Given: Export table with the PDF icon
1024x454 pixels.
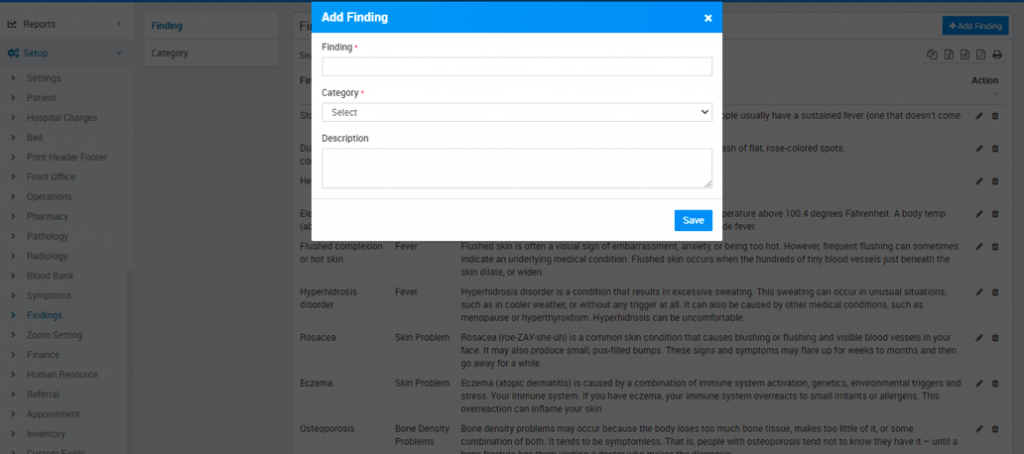Looking at the screenshot, I should (x=980, y=55).
